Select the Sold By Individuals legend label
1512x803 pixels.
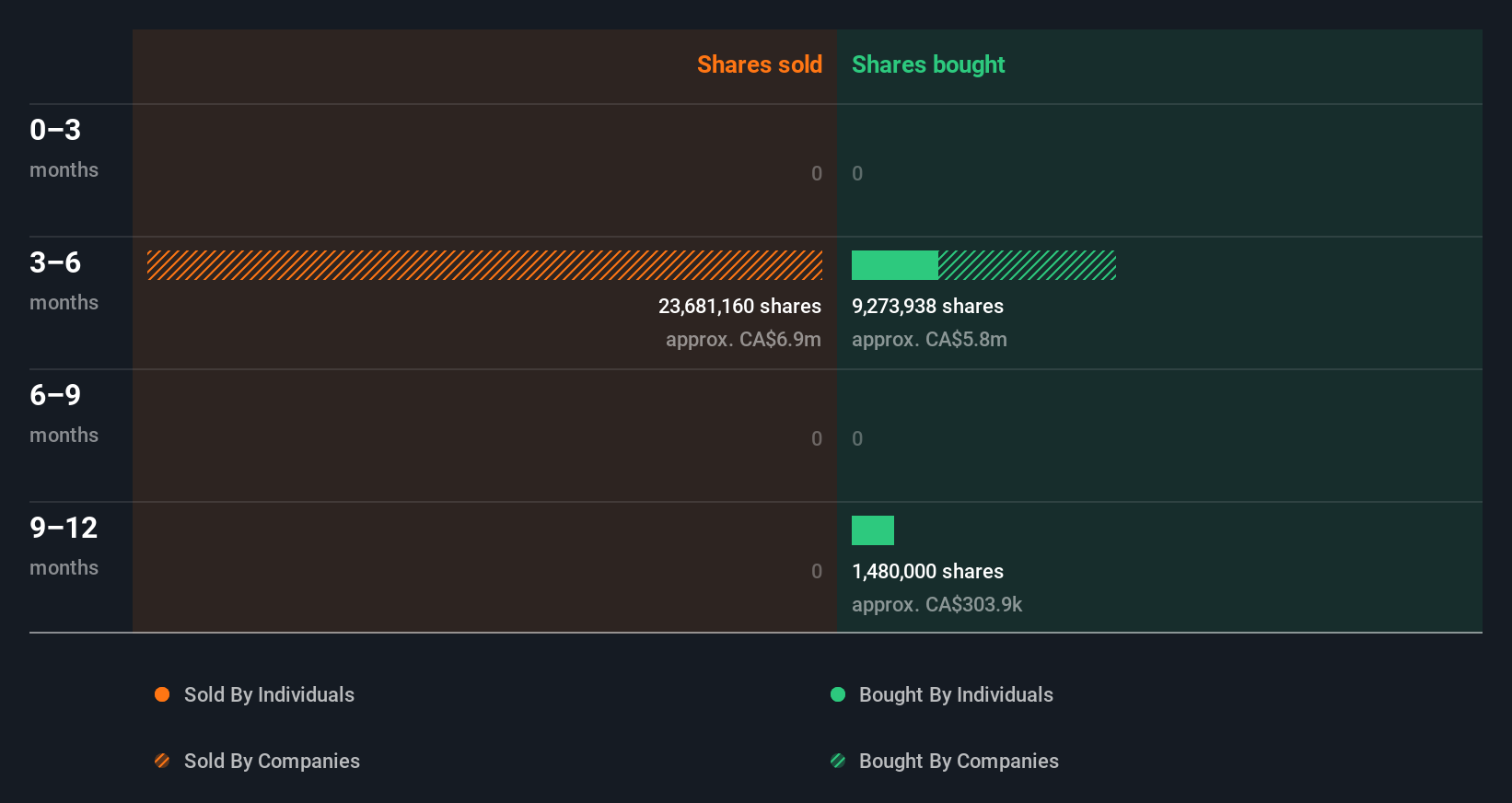click(x=269, y=694)
